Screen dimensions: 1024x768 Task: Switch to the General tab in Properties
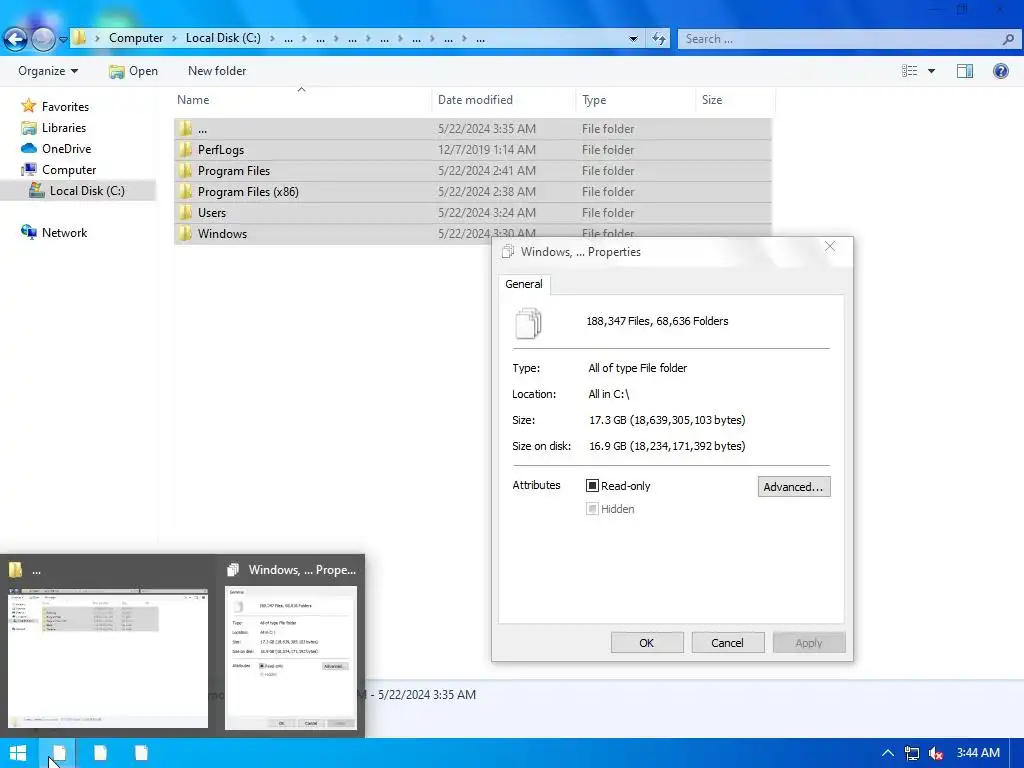coord(524,284)
